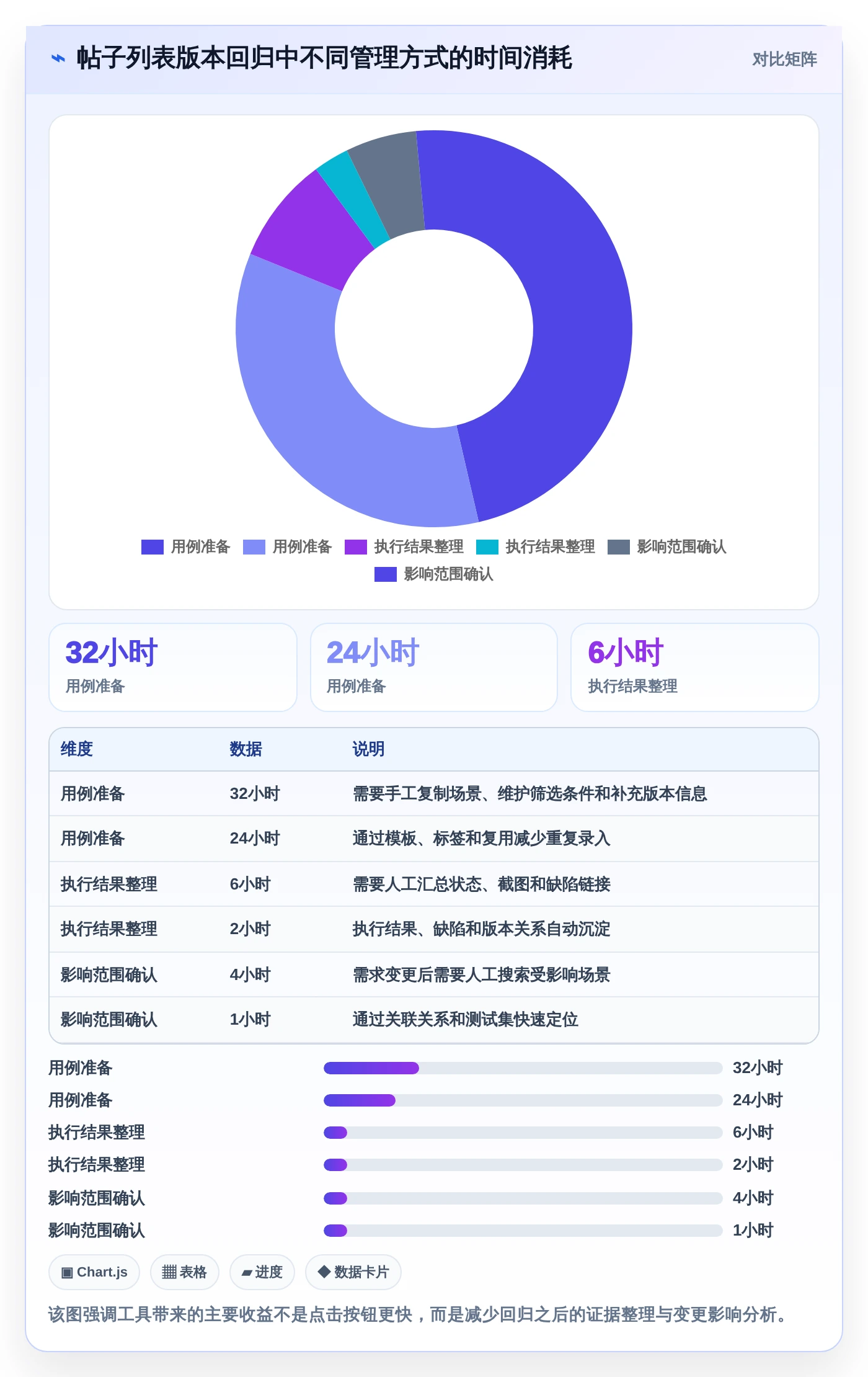Viewport: 868px width, 1377px height.
Task: Click the progress bar labeled 6小时
Action: coord(523,1133)
